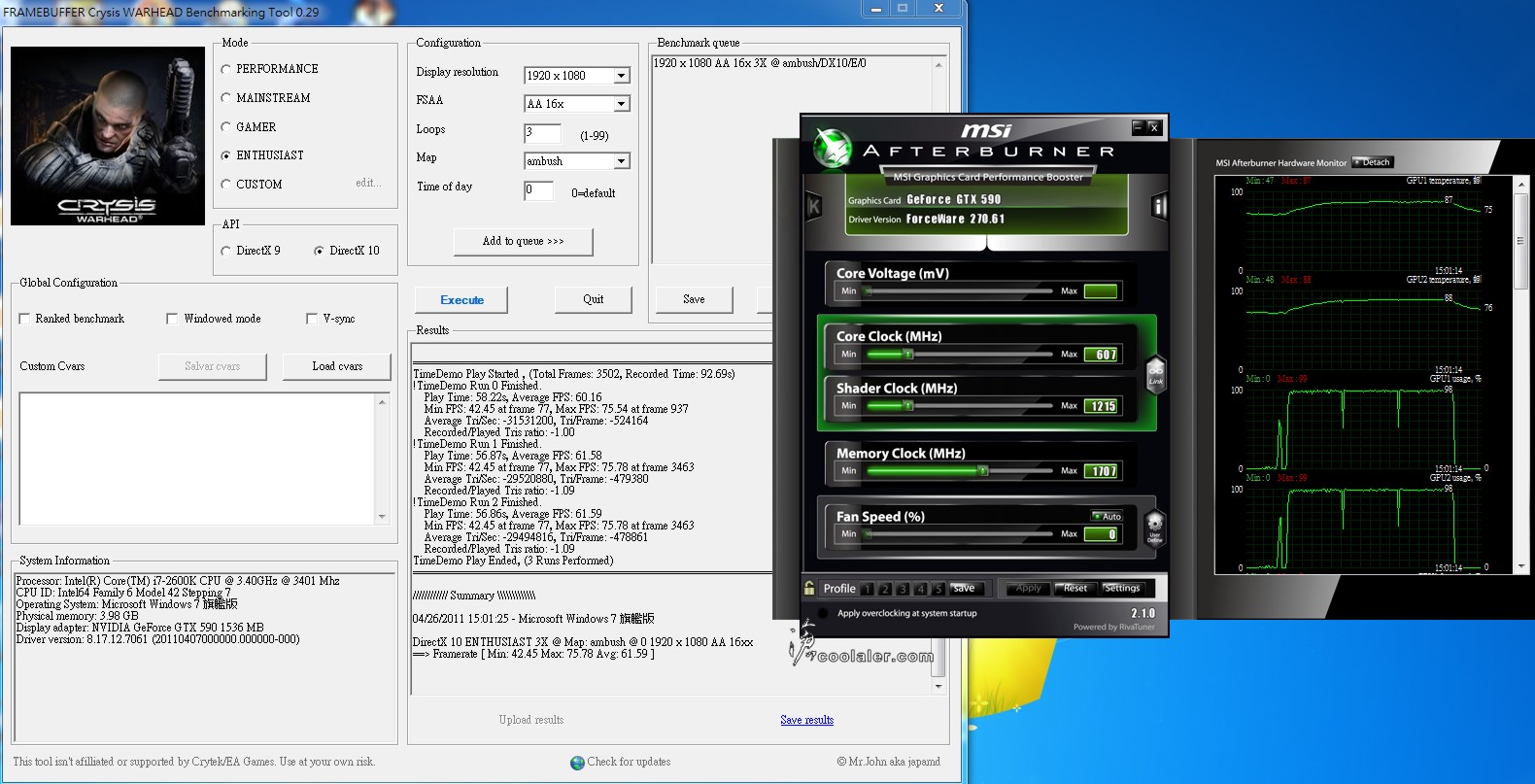Select profile slot 1 in Afterburner

867,589
